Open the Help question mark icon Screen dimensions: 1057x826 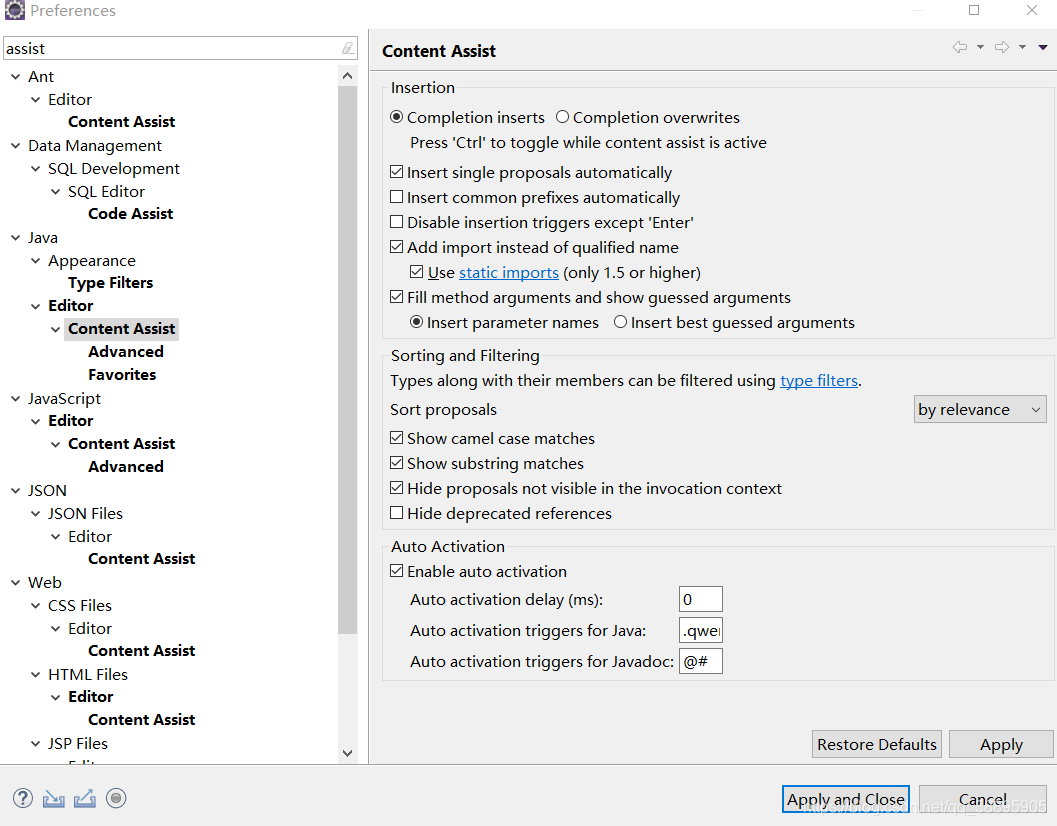(23, 798)
